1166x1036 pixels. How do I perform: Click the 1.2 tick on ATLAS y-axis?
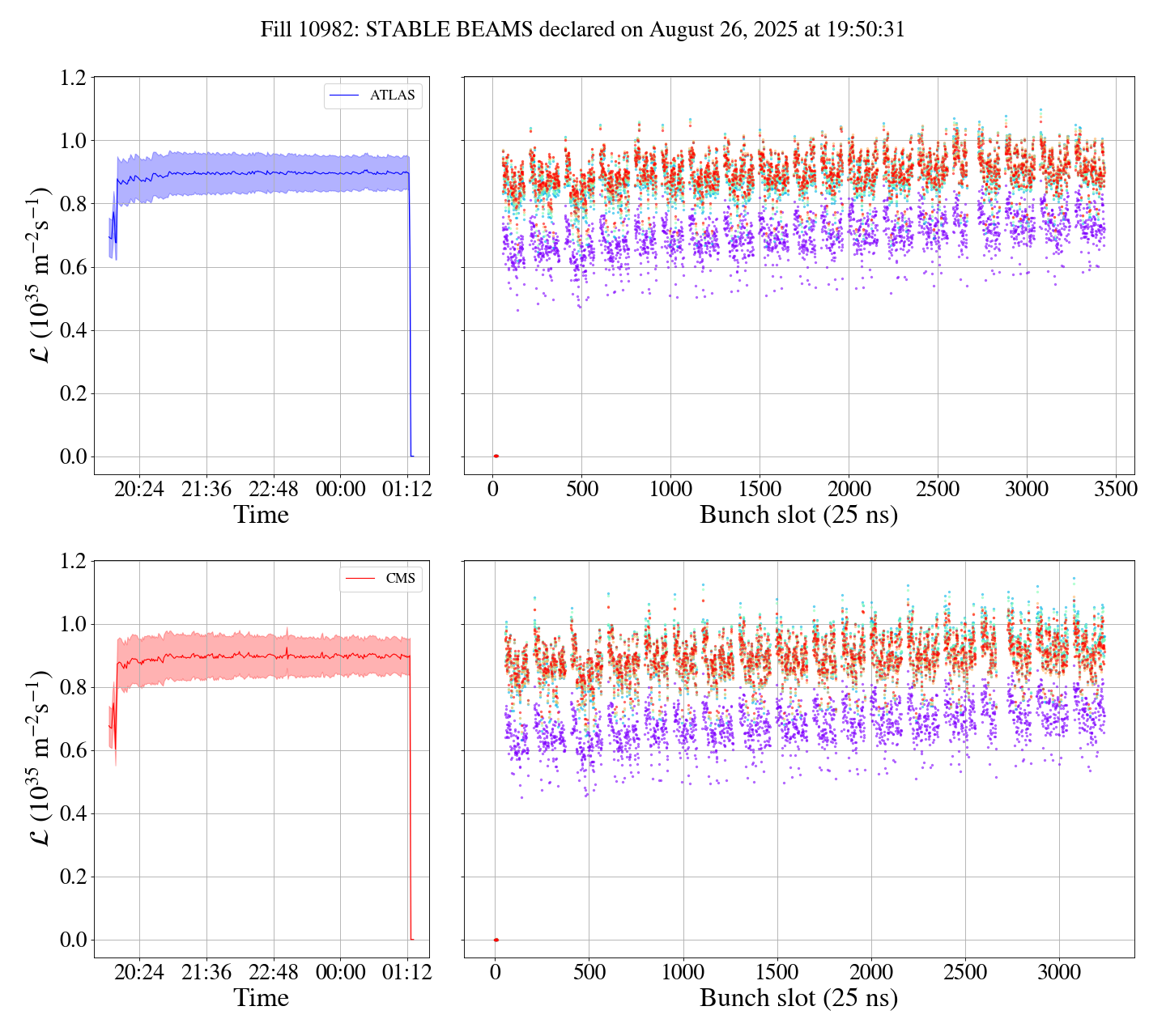[73, 78]
